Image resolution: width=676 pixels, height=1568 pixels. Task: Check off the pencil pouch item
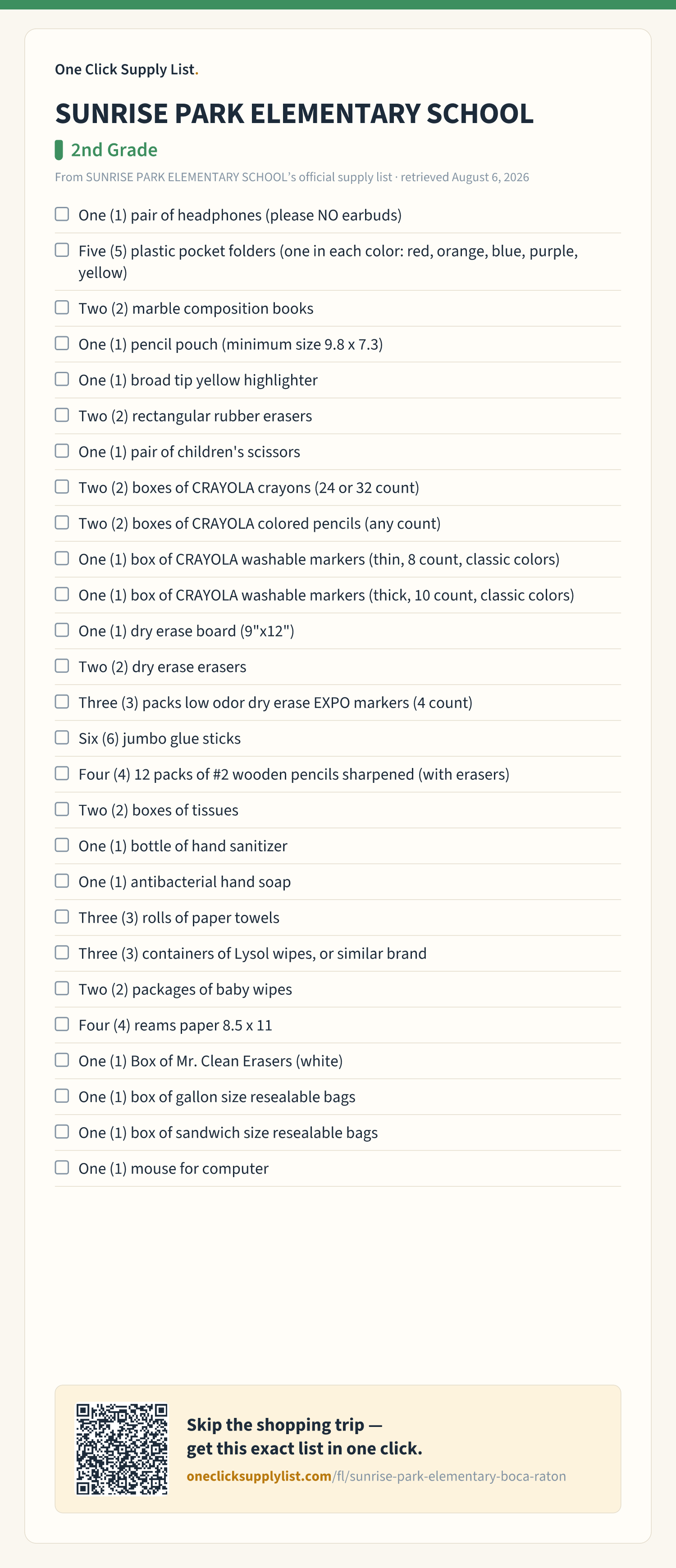[x=62, y=343]
